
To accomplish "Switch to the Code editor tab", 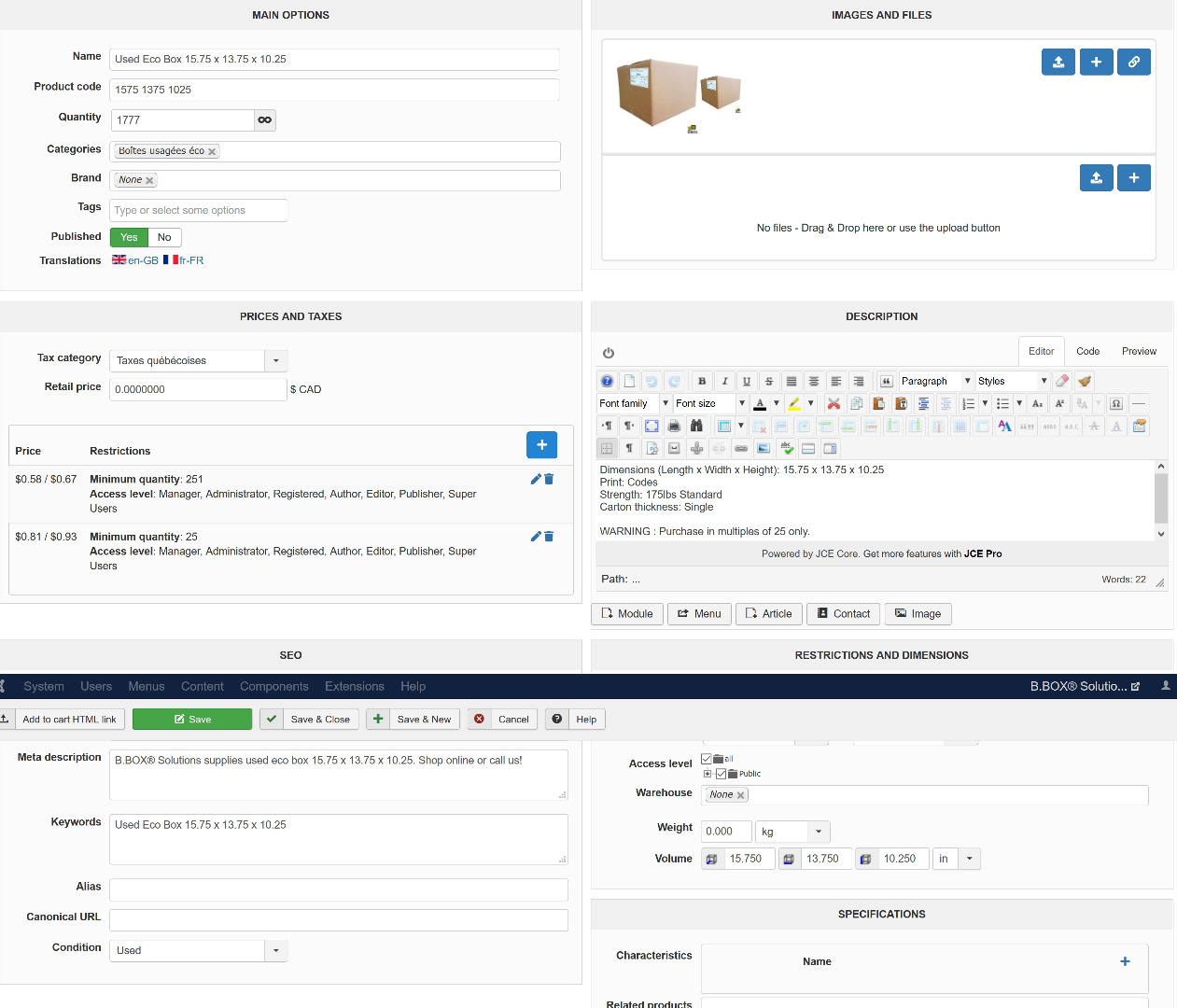I will point(1087,351).
